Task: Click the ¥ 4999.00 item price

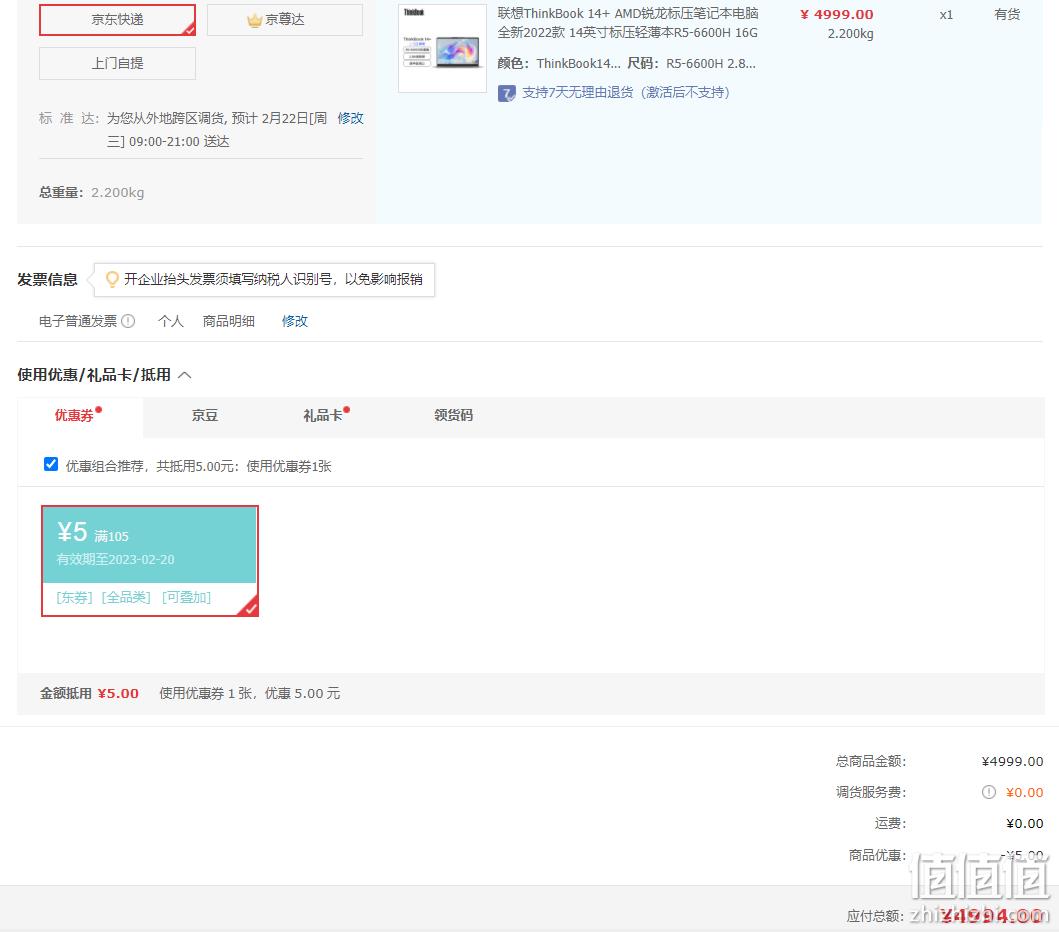Action: pos(837,14)
